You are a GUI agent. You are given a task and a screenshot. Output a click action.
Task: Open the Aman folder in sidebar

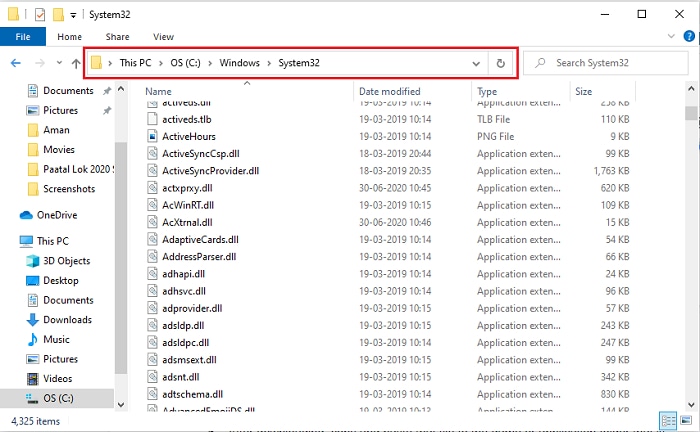(x=56, y=130)
